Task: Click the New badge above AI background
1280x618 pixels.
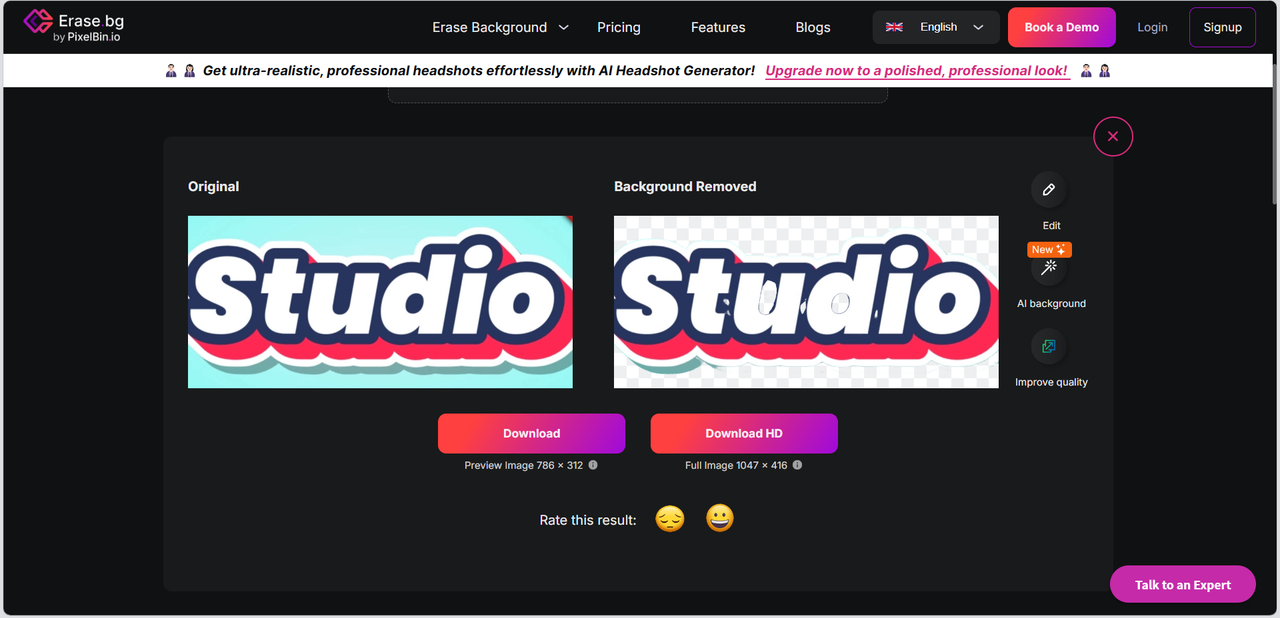Action: 1049,249
